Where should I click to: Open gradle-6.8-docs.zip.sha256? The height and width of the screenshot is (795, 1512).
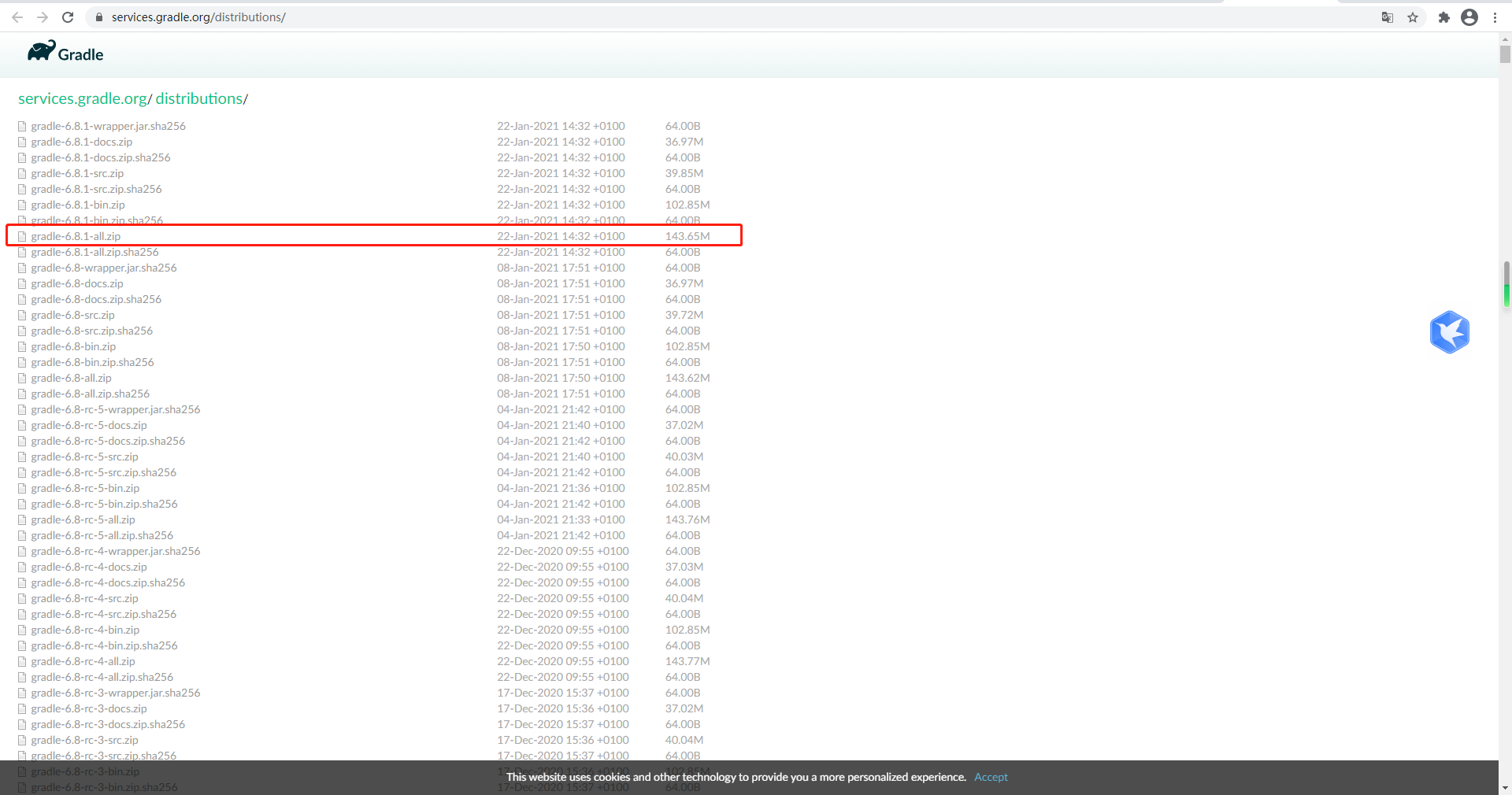click(96, 299)
